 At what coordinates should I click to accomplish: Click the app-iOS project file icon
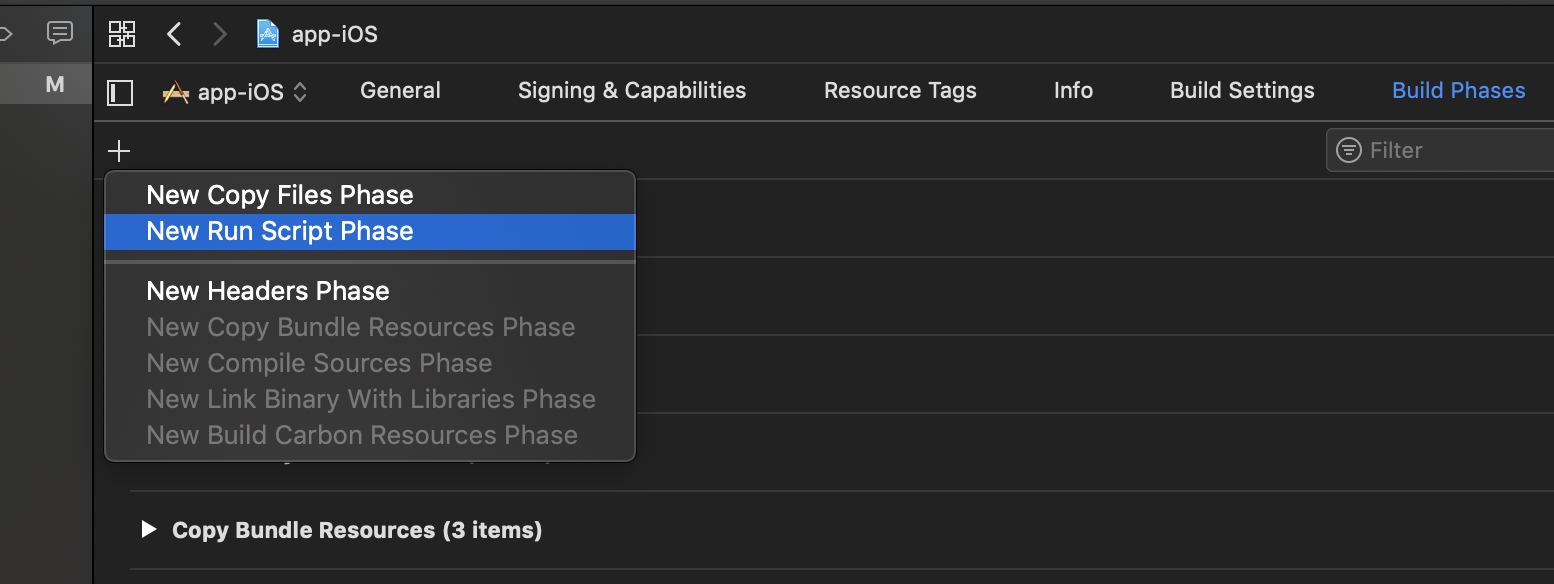coord(268,34)
